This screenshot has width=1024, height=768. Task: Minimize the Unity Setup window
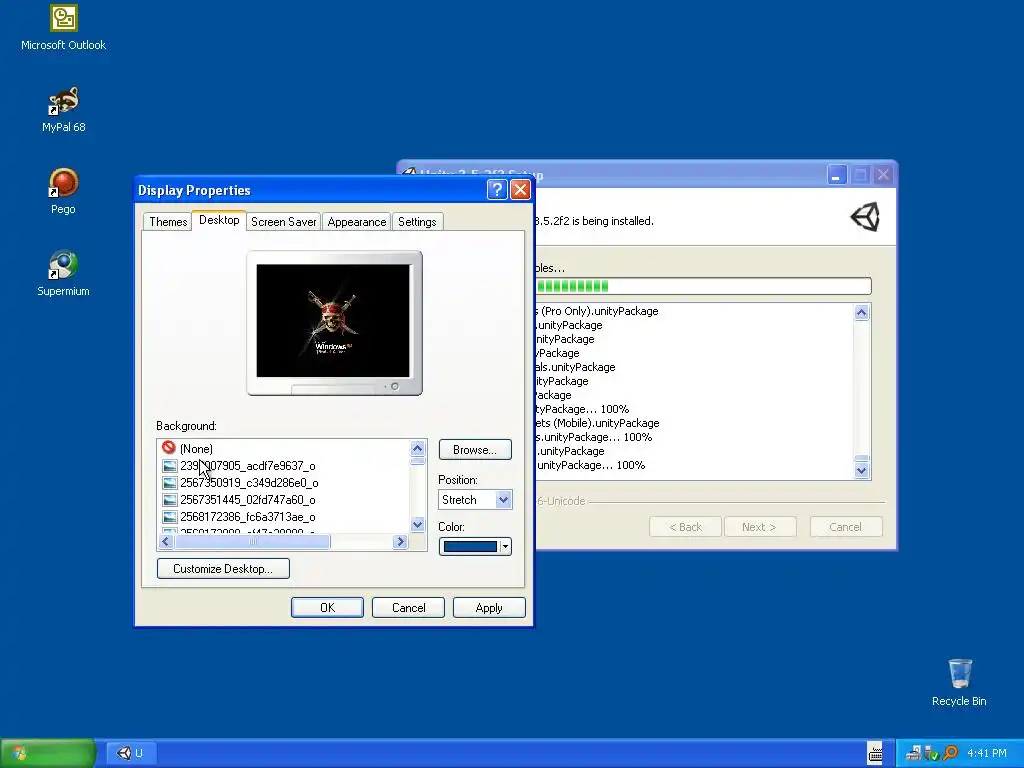coord(837,175)
